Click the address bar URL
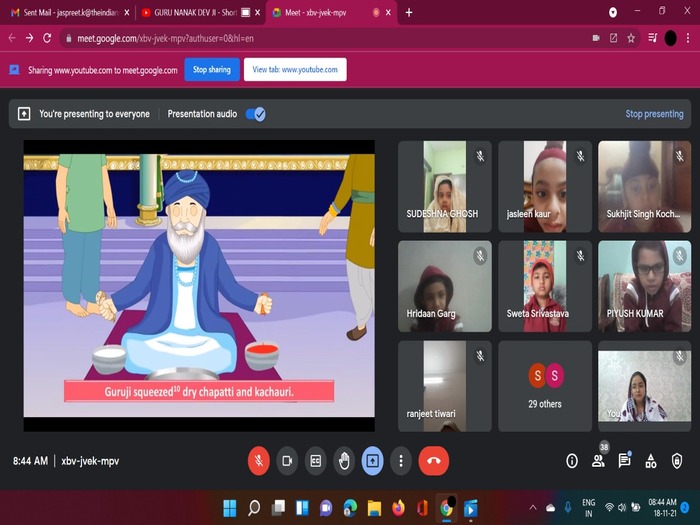Screen dimensions: 700x525 (x=165, y=39)
